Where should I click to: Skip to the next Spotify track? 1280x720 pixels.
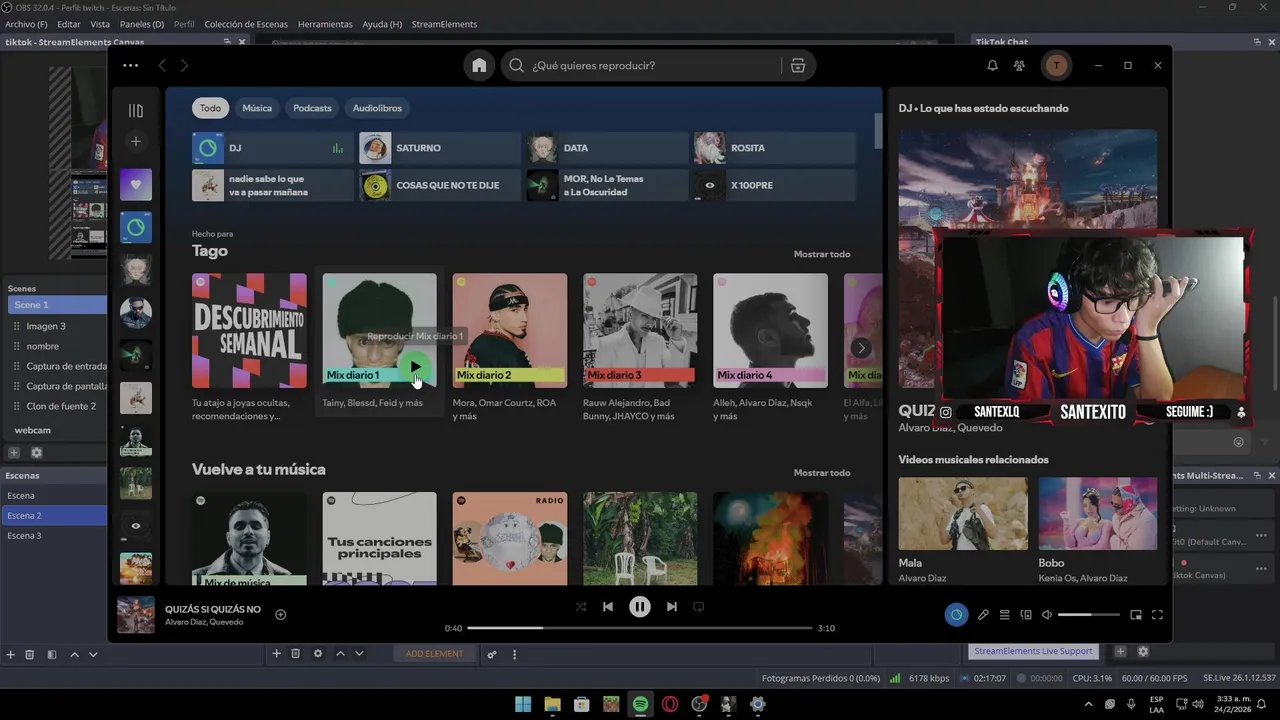672,606
